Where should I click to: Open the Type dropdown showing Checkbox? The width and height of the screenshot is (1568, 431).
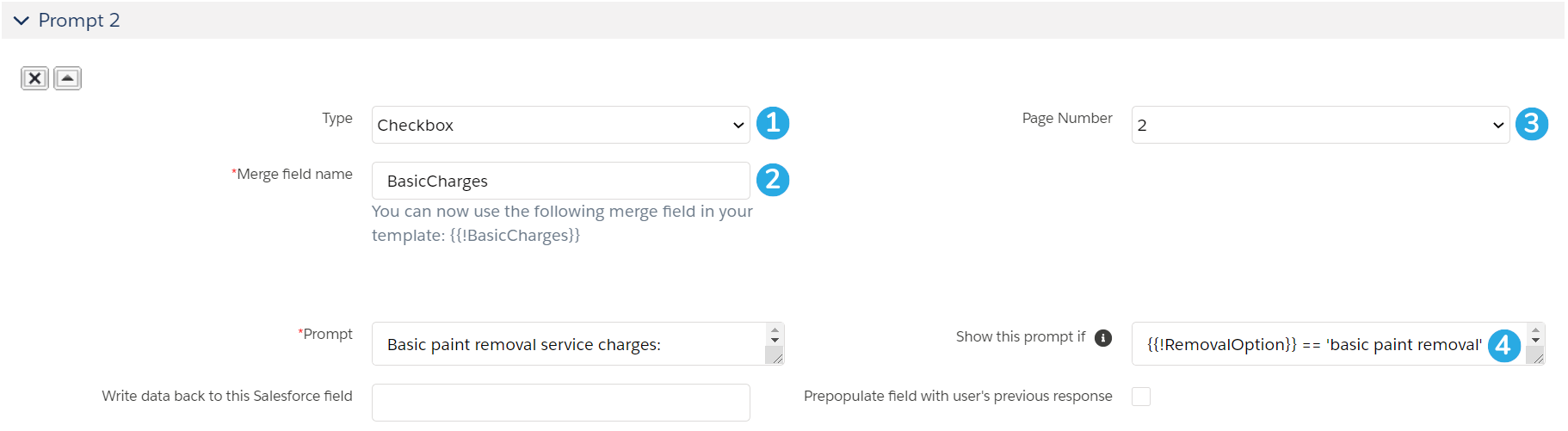tap(561, 125)
